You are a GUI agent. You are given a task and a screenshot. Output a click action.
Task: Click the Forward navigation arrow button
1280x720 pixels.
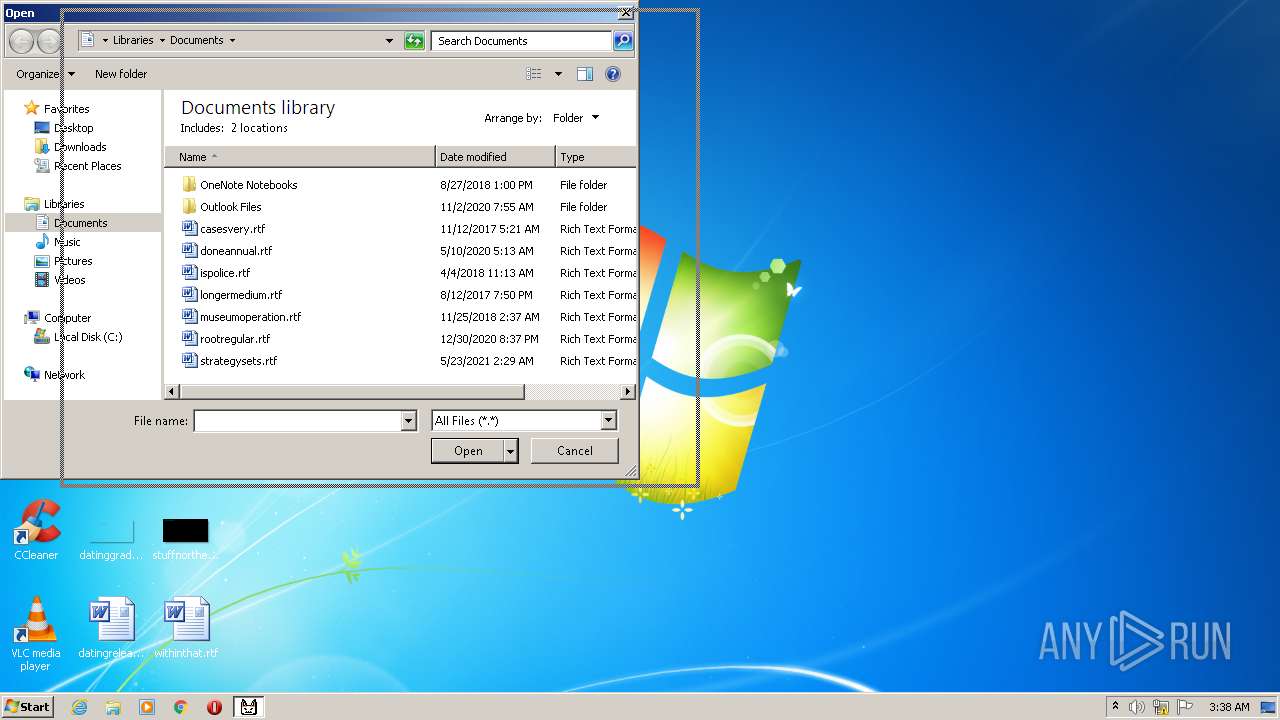click(x=48, y=41)
